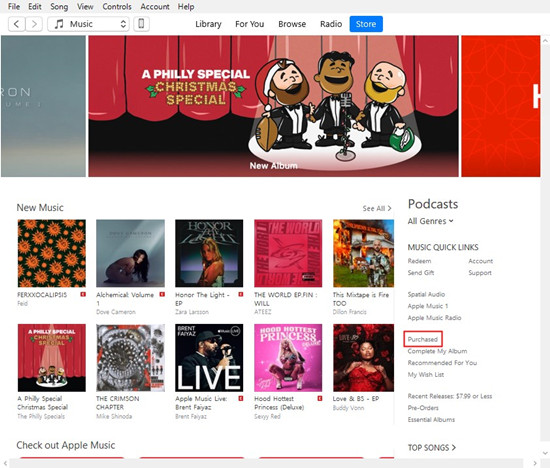Click artist name Sexyy Red
550x468 pixels.
pyautogui.click(x=267, y=416)
